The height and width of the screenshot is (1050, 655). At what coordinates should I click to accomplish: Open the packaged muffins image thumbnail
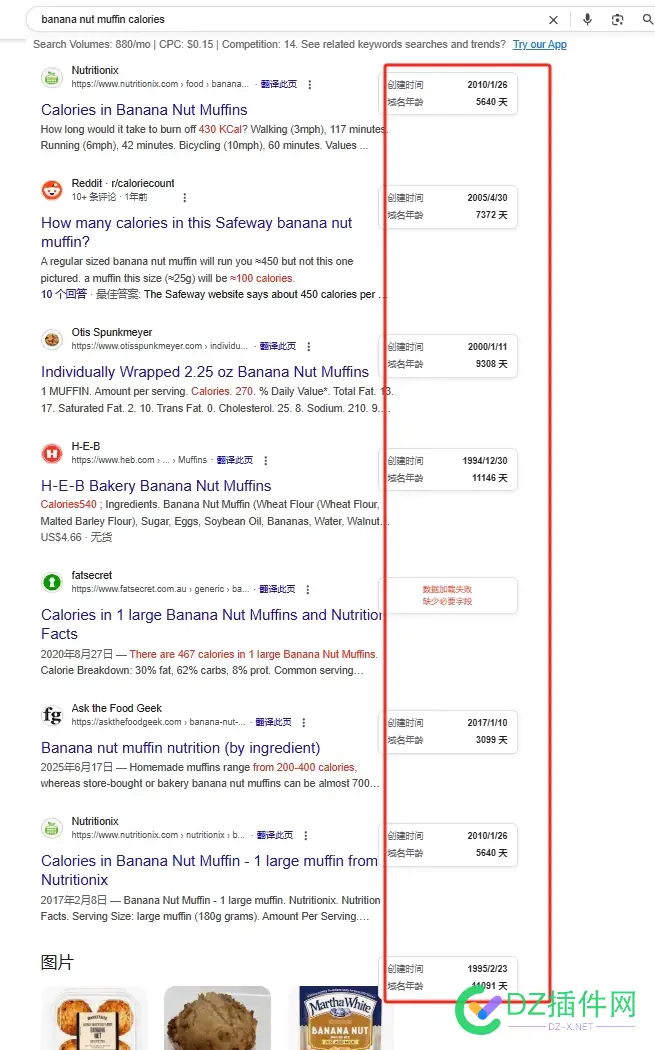94,1018
